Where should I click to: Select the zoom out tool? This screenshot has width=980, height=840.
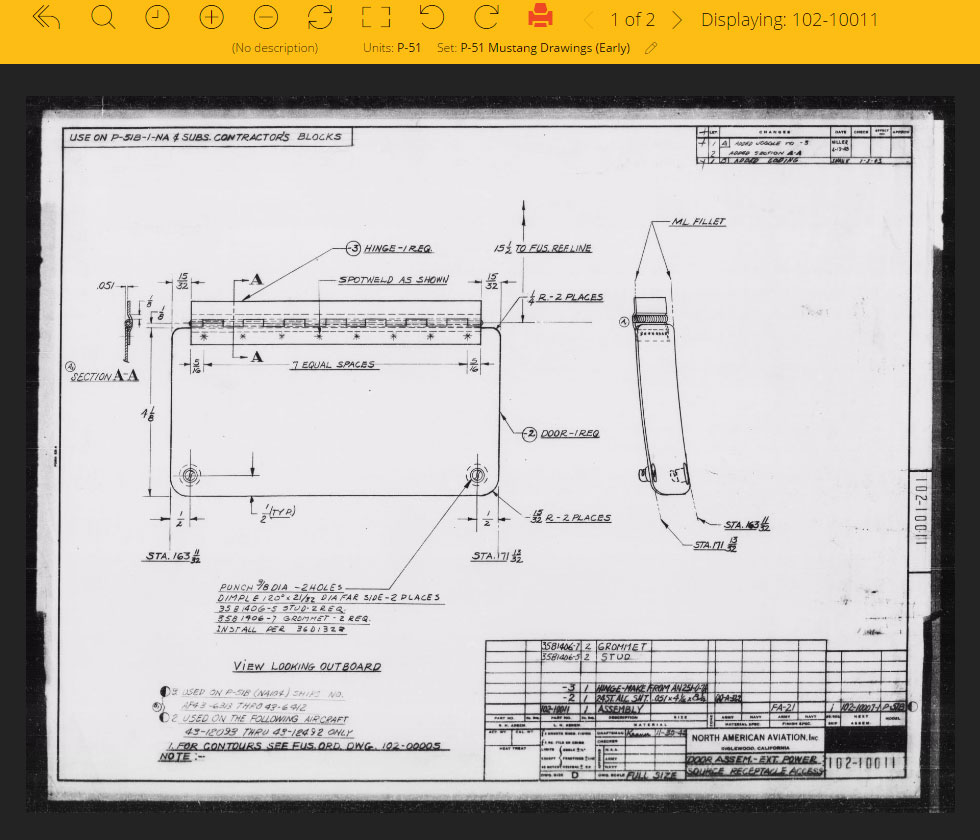coord(265,18)
